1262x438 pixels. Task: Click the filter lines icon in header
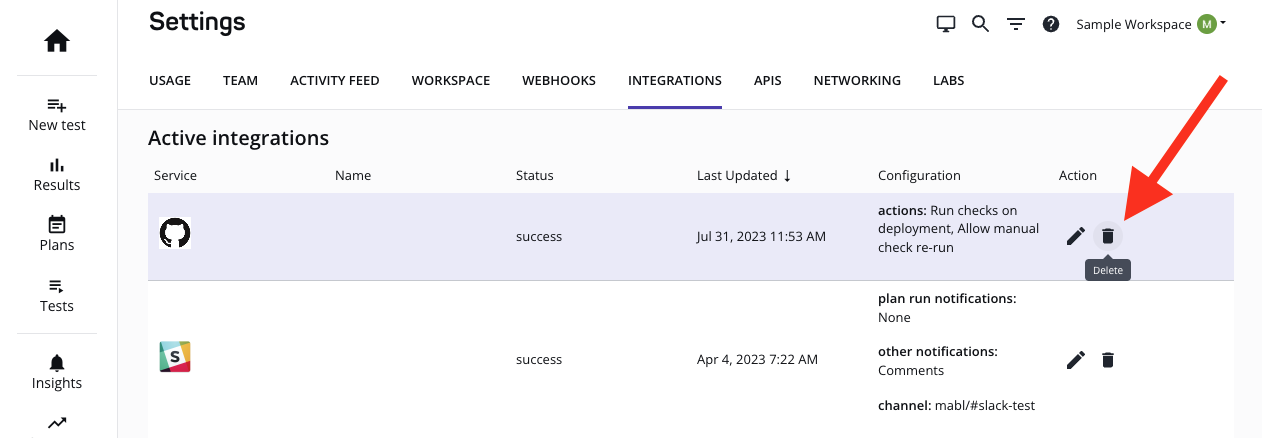1016,24
